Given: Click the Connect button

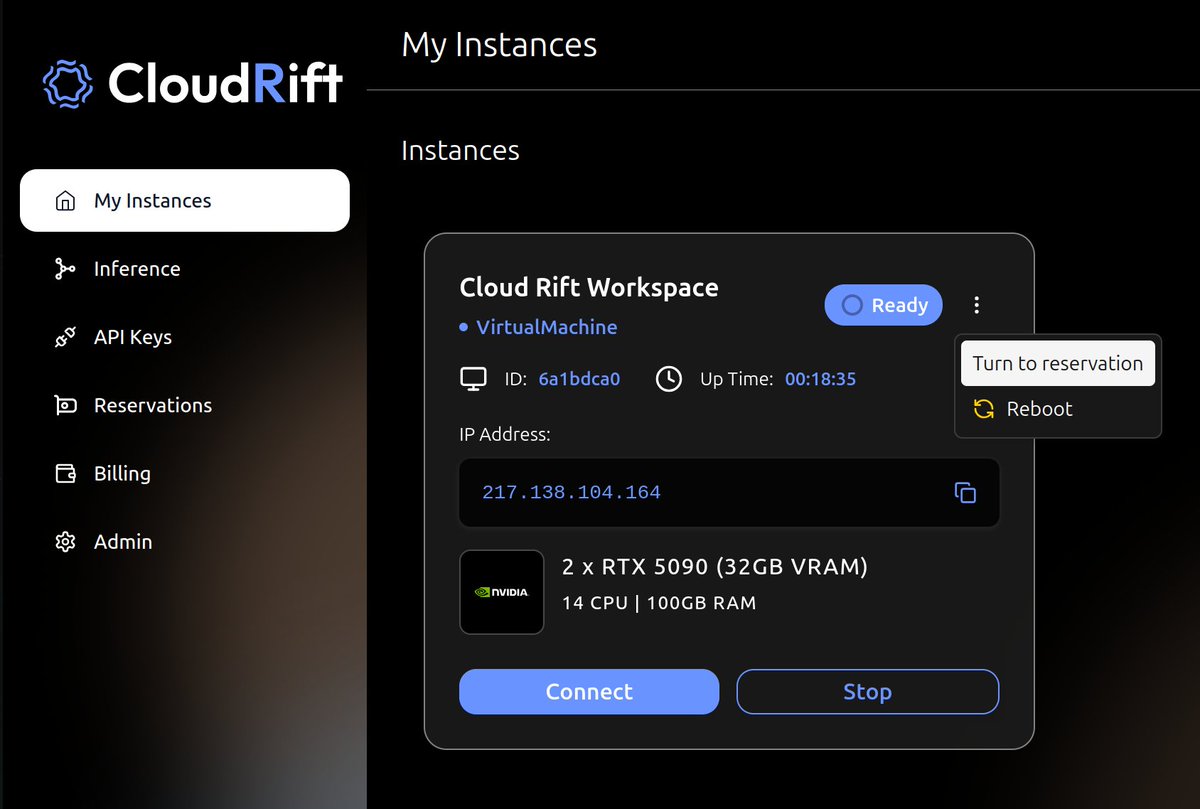Looking at the screenshot, I should (x=589, y=692).
